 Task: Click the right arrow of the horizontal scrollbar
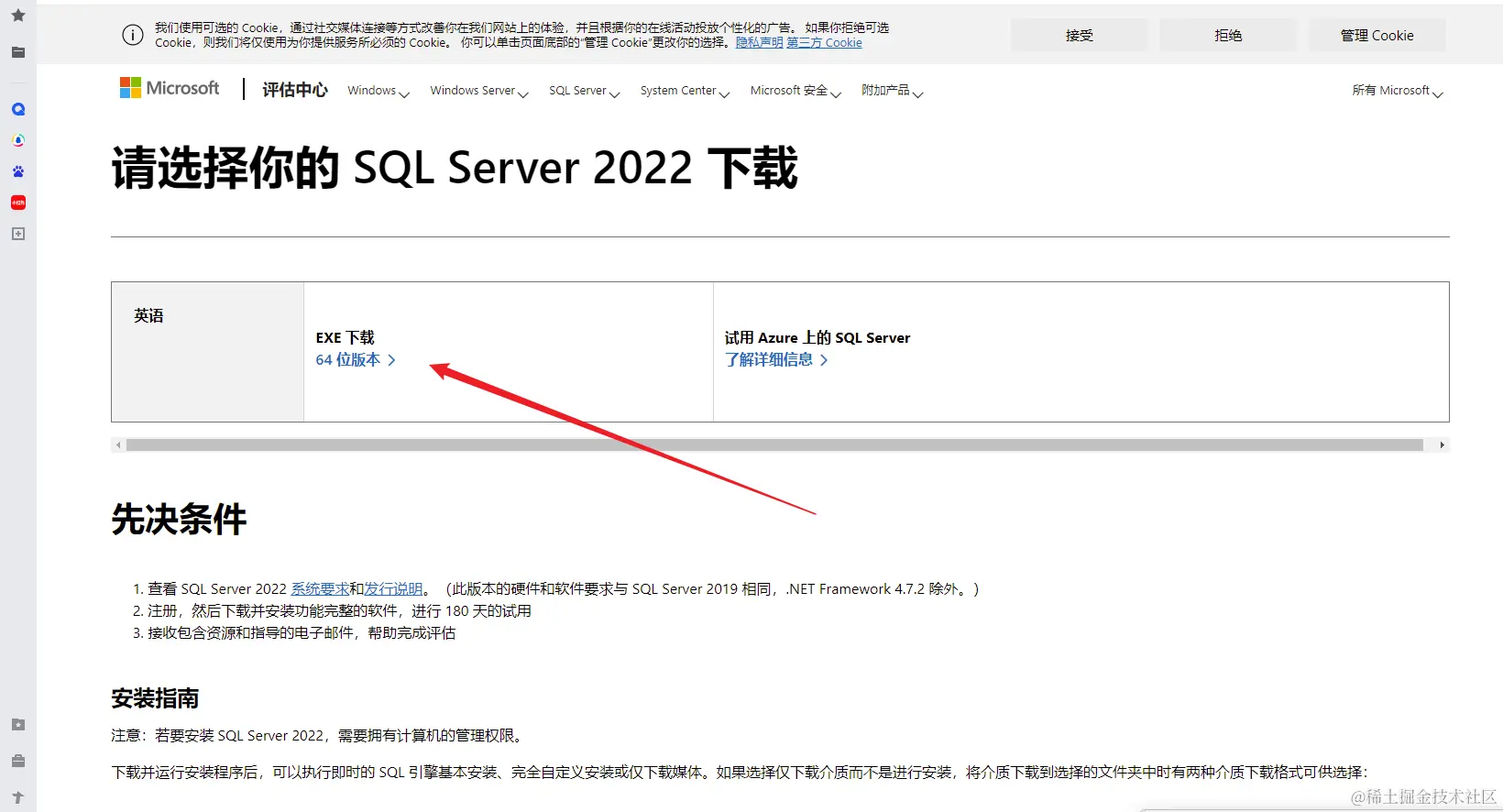pos(1442,445)
